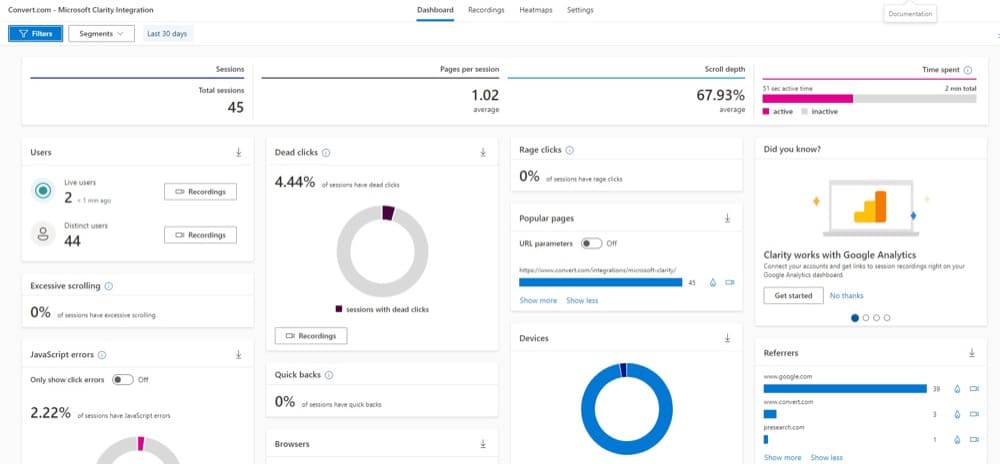
Task: Open heatmap icon for www.google.com referrer
Action: (957, 389)
